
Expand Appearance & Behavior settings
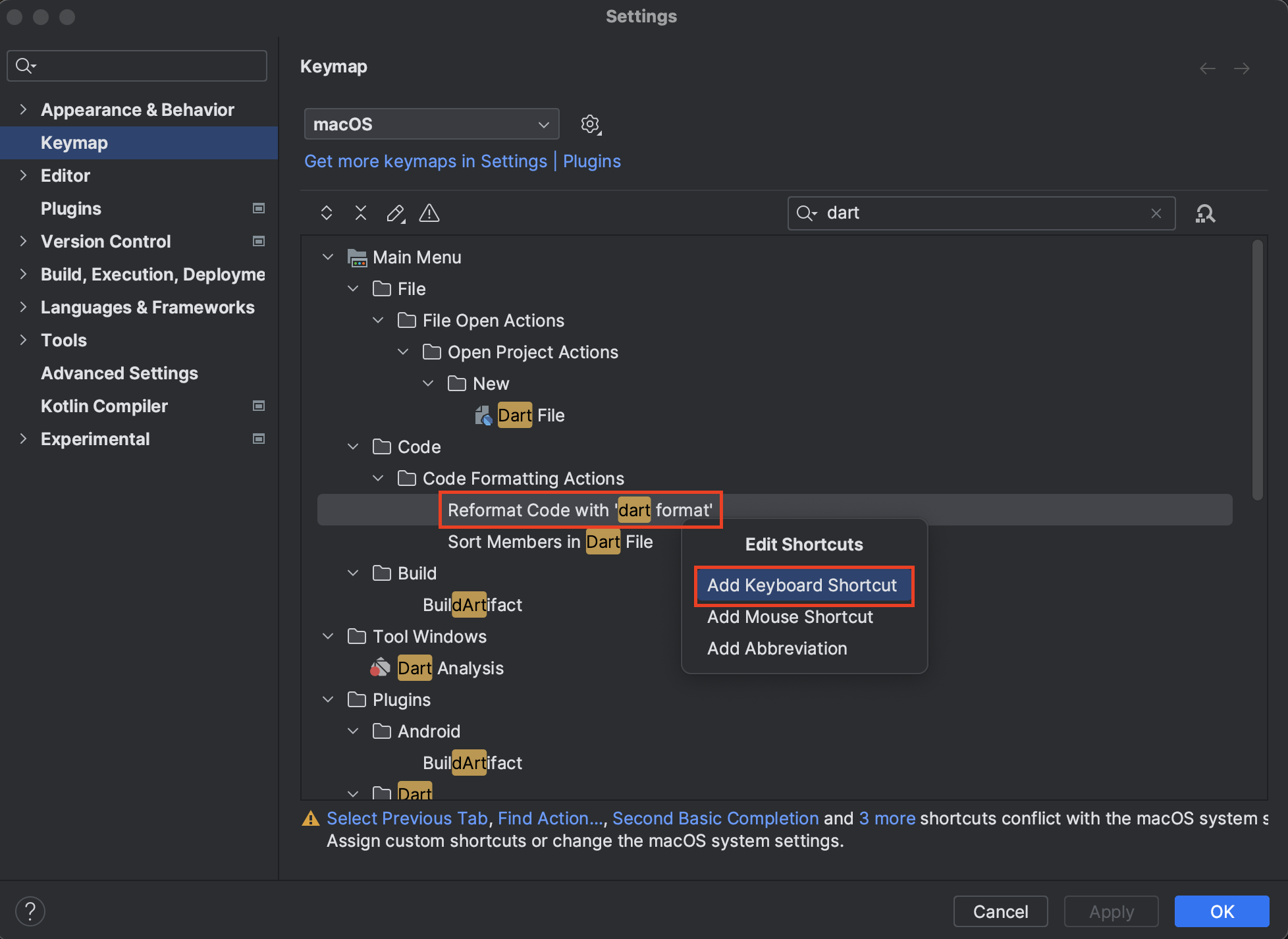24,109
